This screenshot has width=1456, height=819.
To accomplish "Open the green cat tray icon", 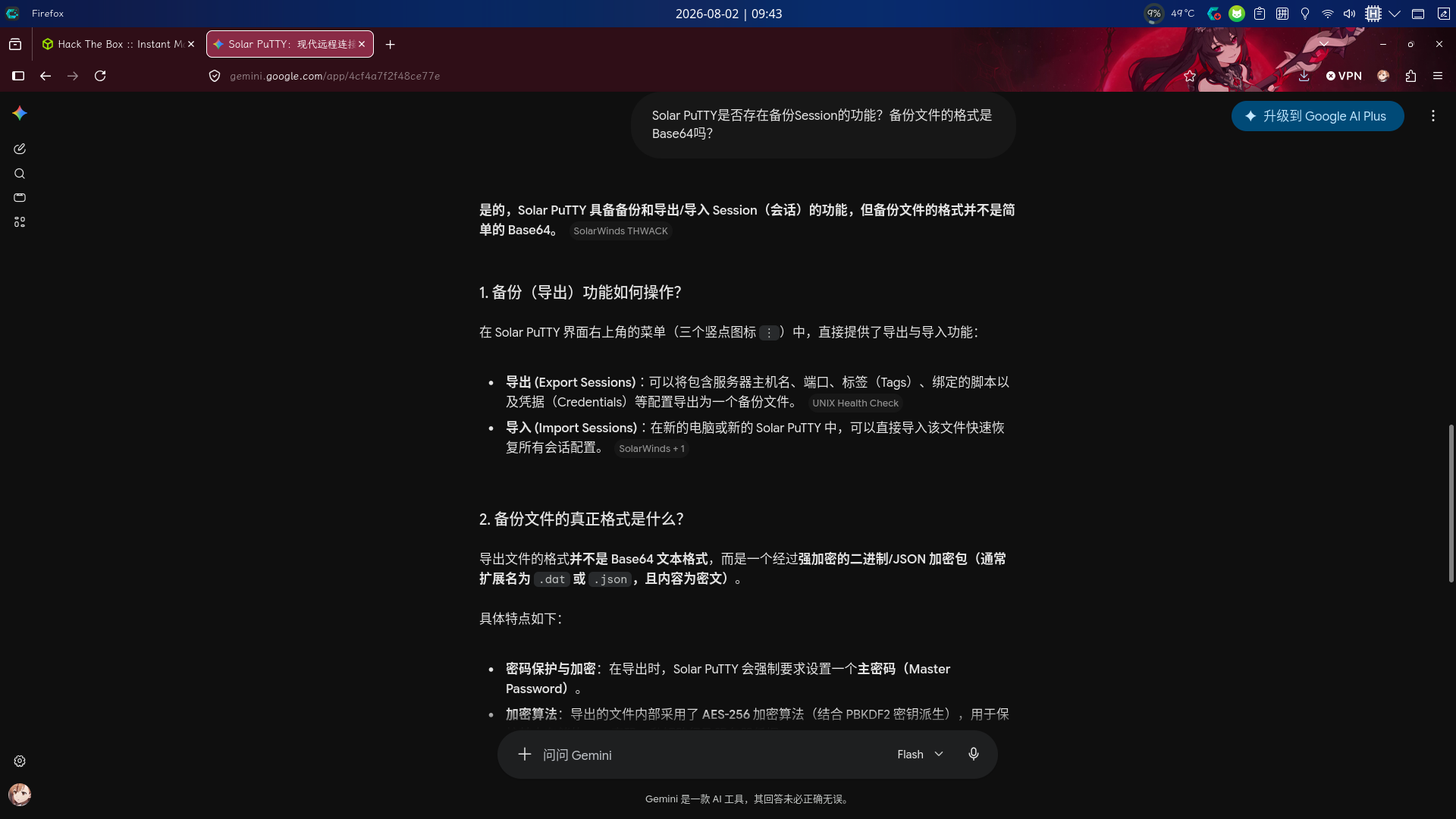I will pyautogui.click(x=1237, y=14).
